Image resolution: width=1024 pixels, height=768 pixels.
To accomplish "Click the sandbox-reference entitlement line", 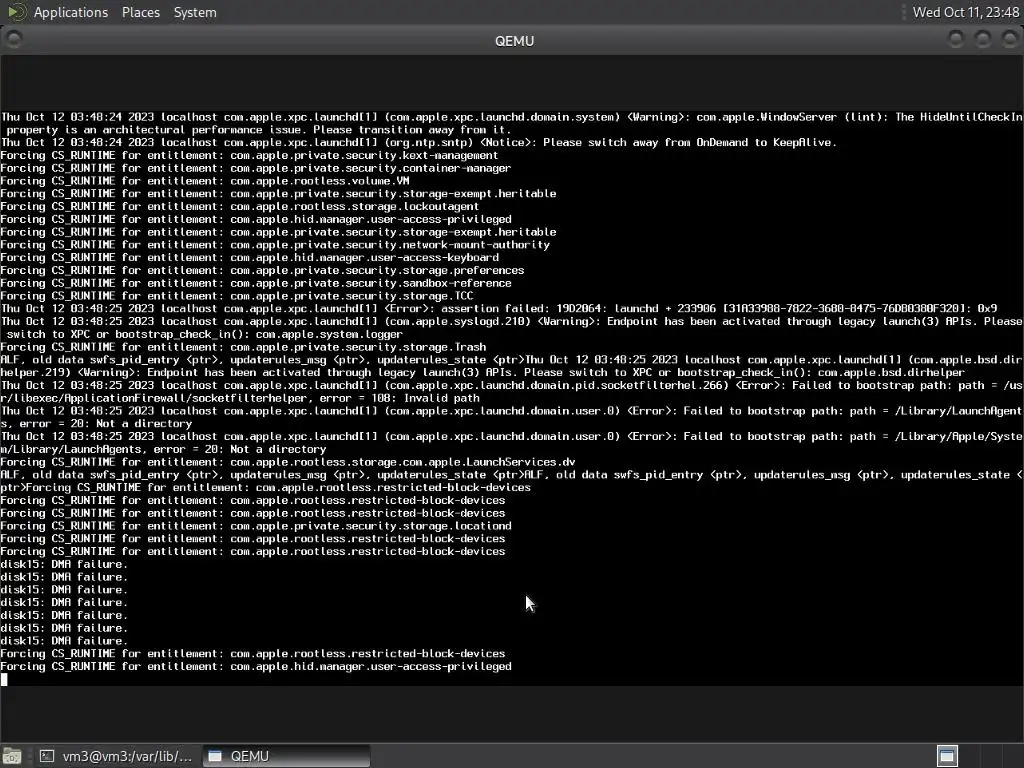I will pos(256,283).
